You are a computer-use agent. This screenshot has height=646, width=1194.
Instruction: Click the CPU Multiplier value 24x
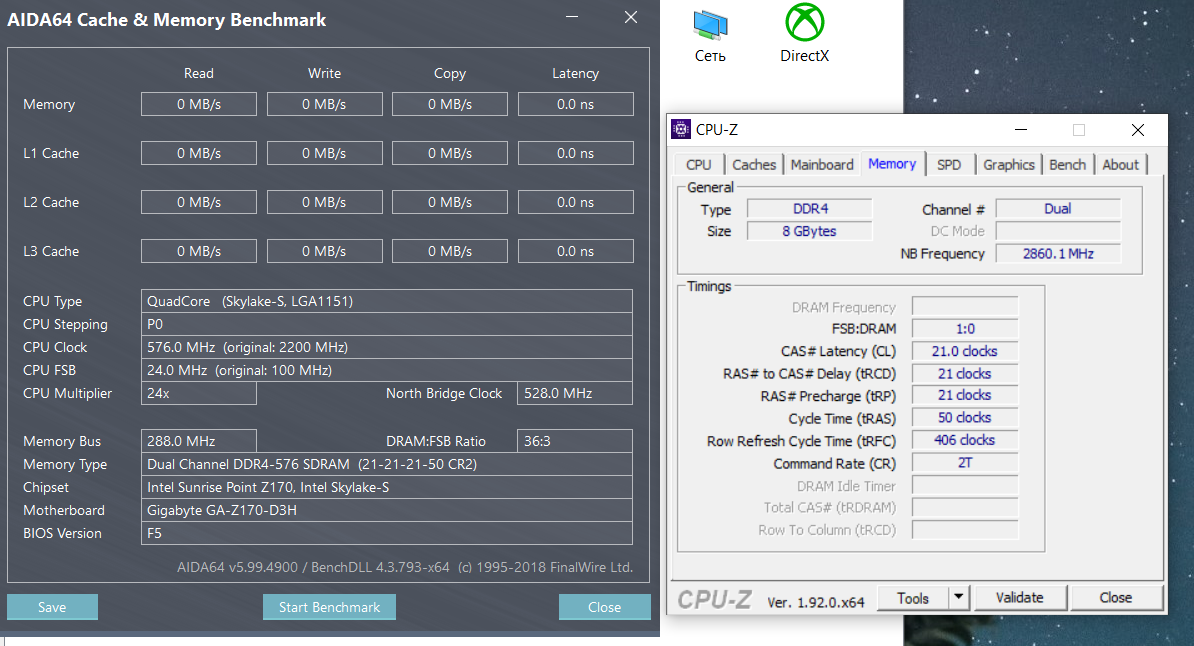tap(199, 393)
